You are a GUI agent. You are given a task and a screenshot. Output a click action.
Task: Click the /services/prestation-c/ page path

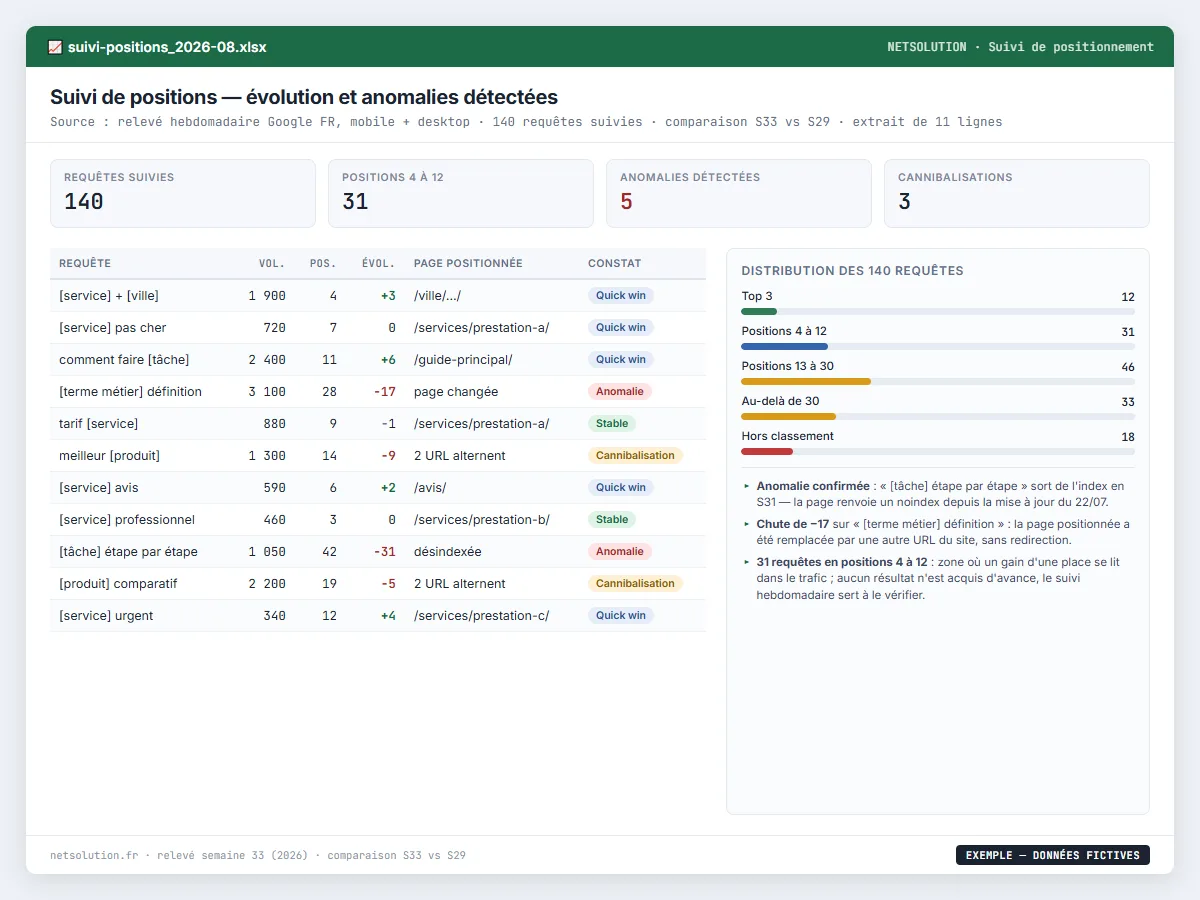(481, 616)
